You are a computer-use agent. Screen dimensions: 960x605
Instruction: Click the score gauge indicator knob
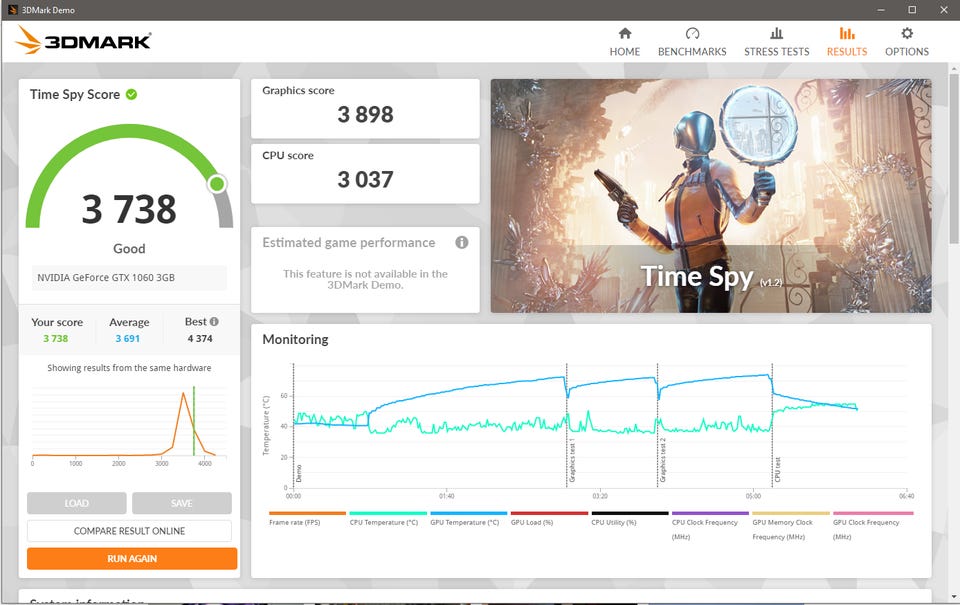[x=217, y=184]
